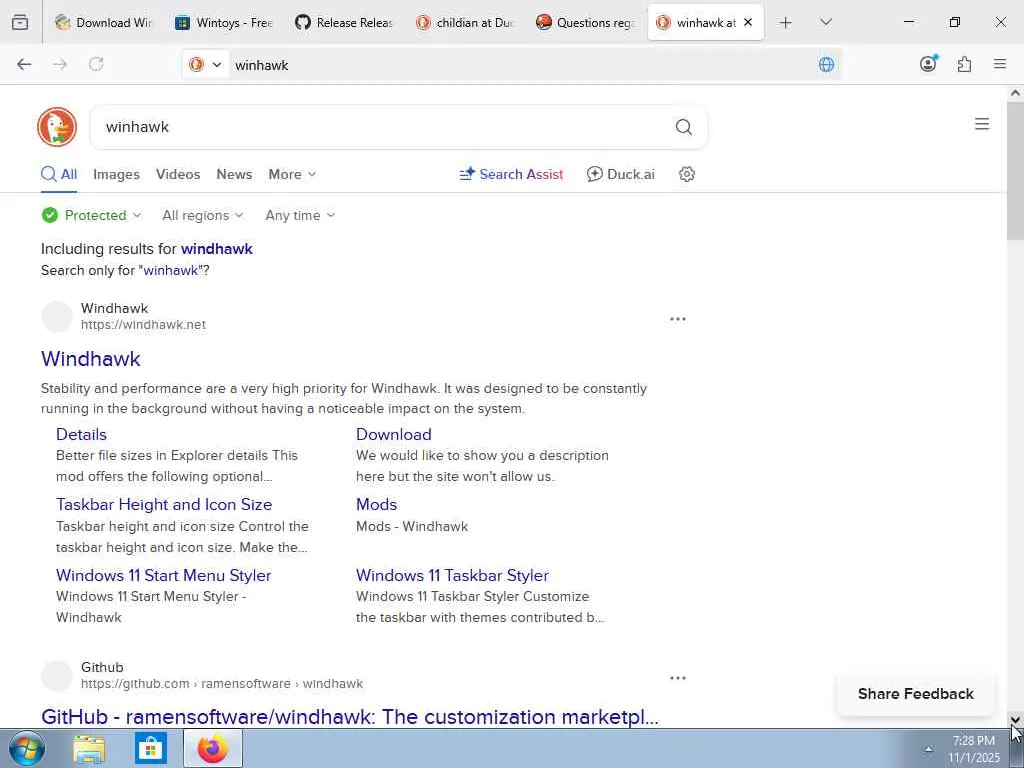Click the Github result favicon
1024x768 pixels.
click(x=57, y=675)
